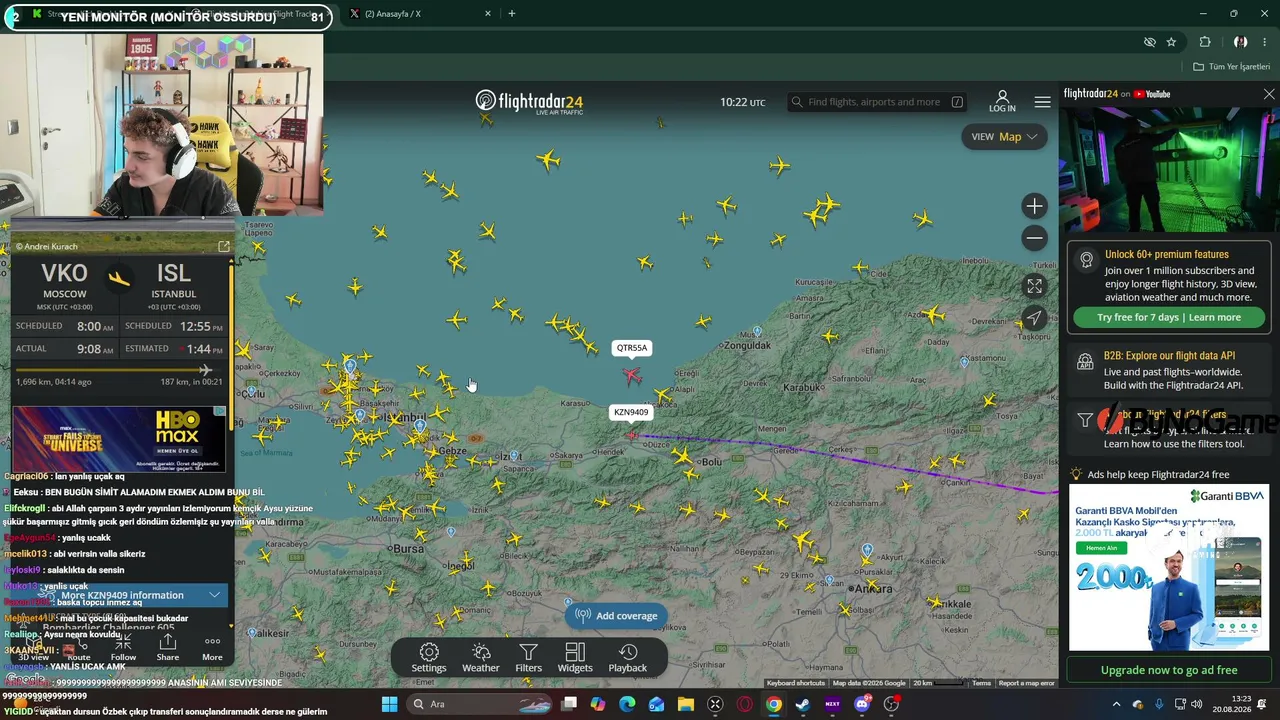The image size is (1280, 720).
Task: Zoom out on the map with minus button
Action: coord(1034,238)
